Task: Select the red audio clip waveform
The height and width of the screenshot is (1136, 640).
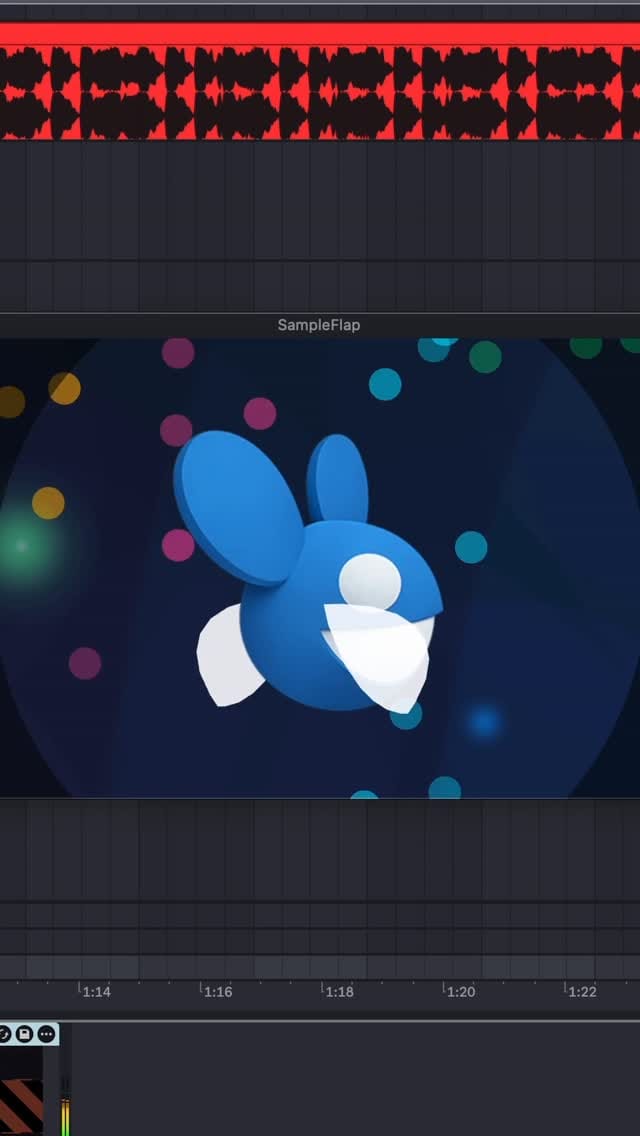Action: tap(320, 93)
